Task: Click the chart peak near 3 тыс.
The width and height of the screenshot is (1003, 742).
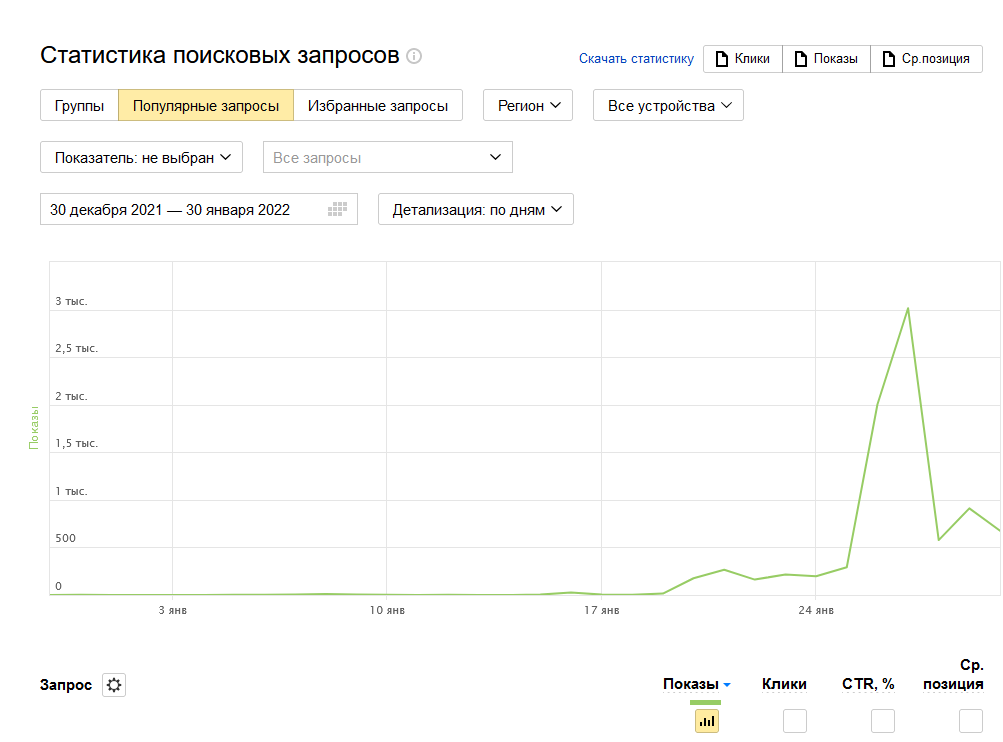Action: (x=908, y=309)
